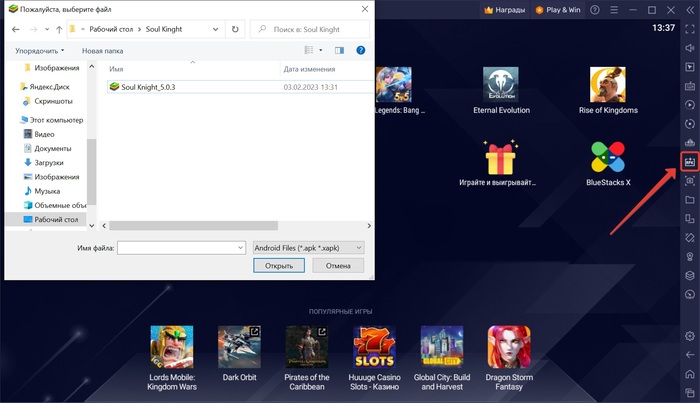Open the file name combo box dropdown
This screenshot has height=403, width=700.
click(x=240, y=247)
